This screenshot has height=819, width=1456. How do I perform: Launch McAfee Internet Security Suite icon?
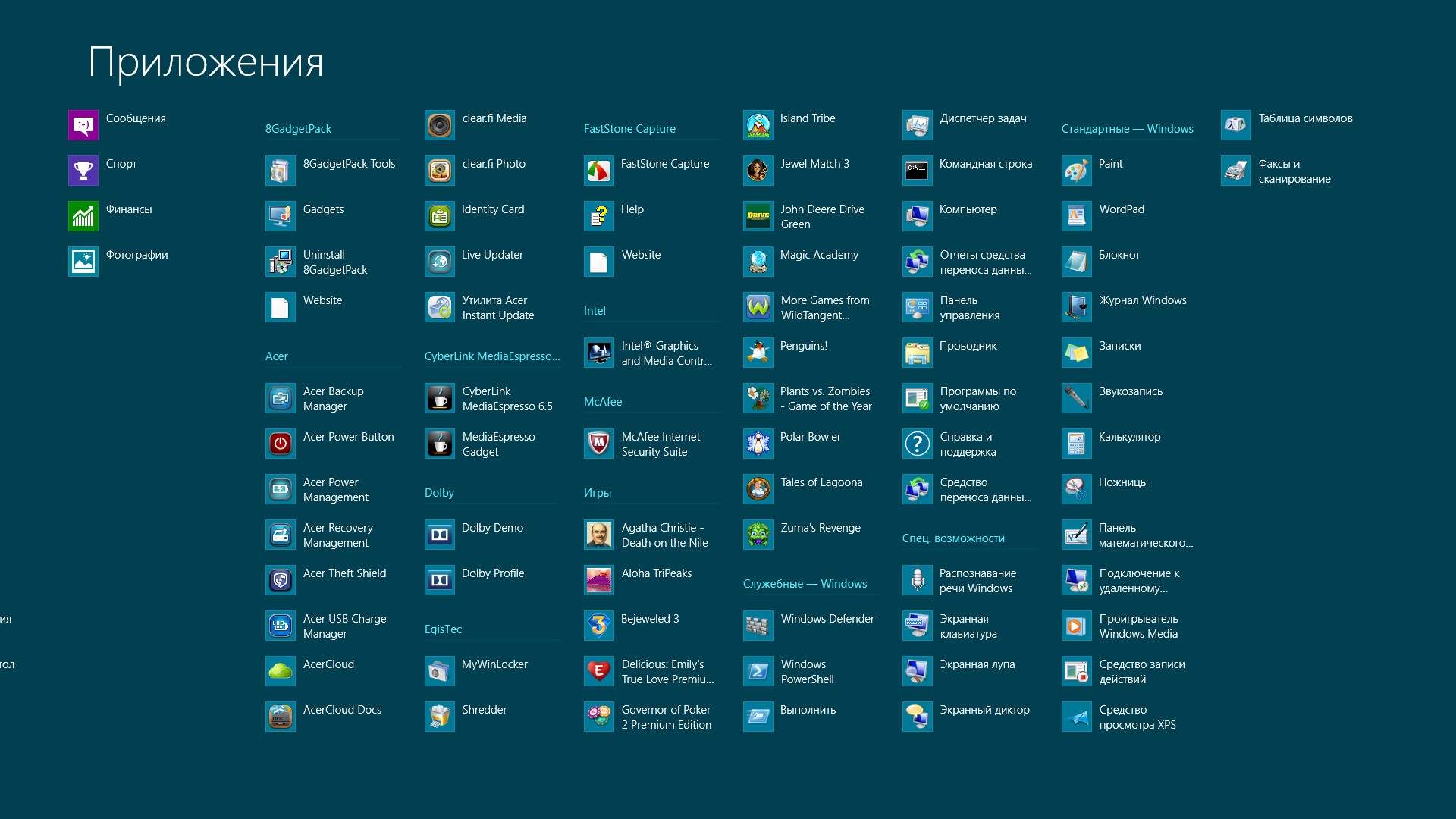599,444
